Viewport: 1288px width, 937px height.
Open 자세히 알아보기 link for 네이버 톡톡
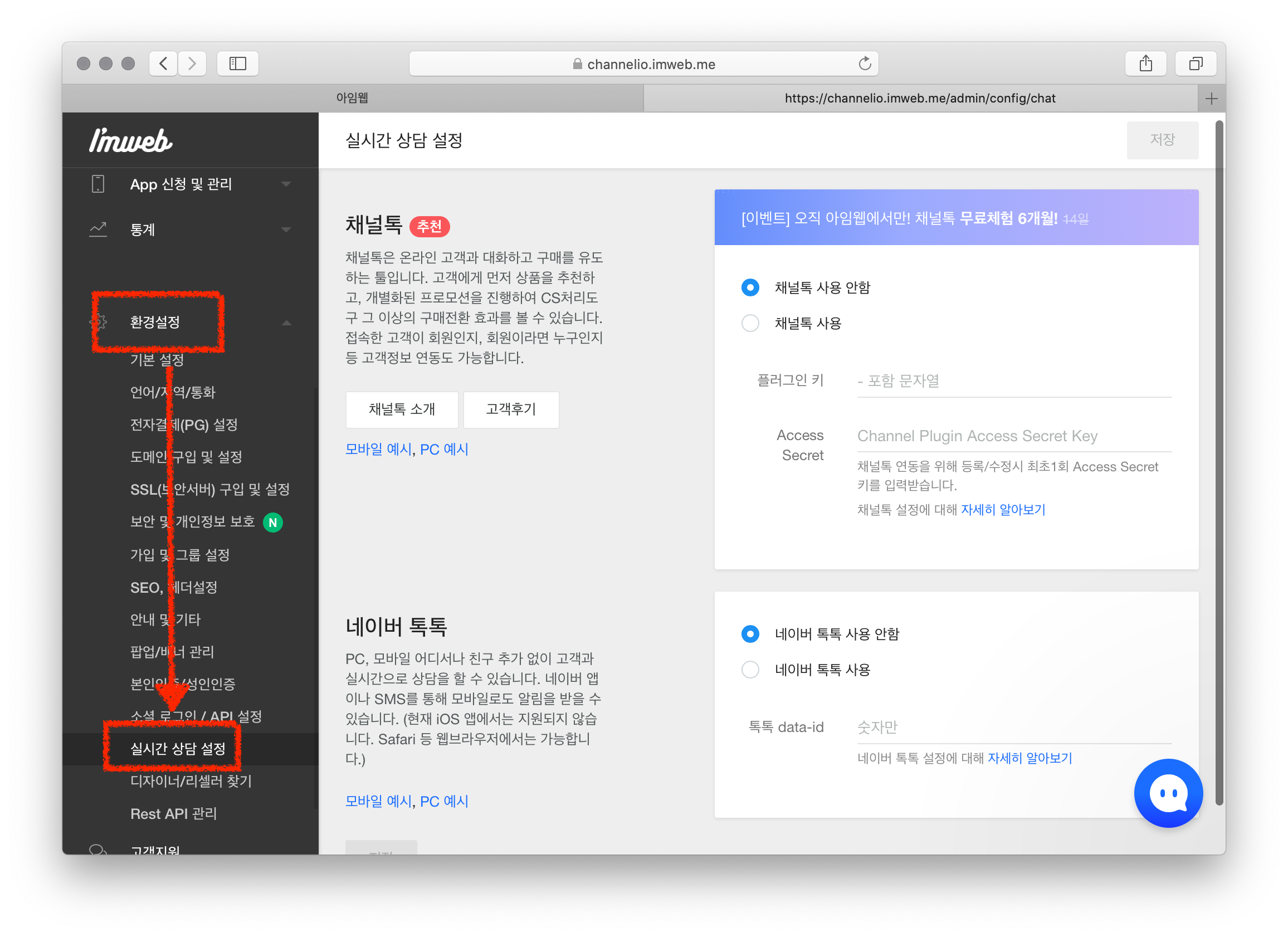click(x=1029, y=758)
